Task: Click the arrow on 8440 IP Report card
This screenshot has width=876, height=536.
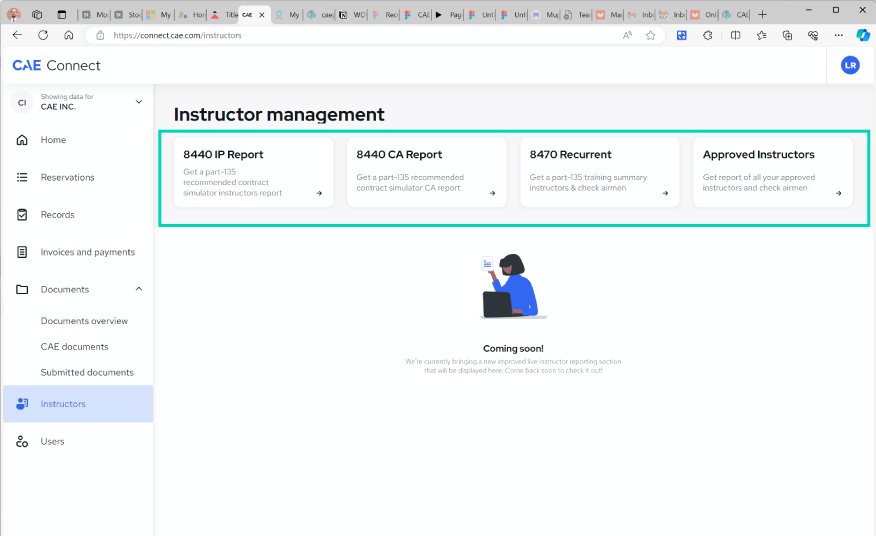Action: (319, 193)
